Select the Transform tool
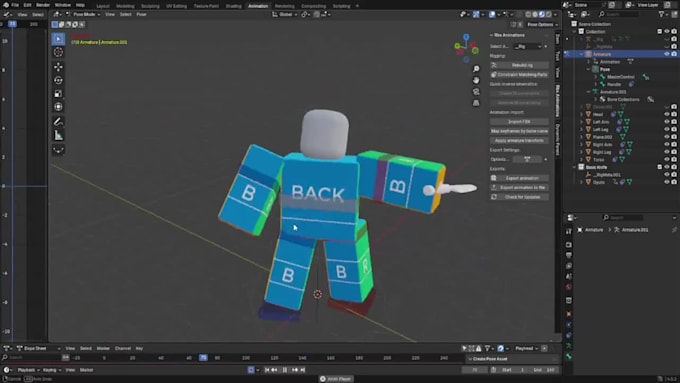 pyautogui.click(x=58, y=107)
